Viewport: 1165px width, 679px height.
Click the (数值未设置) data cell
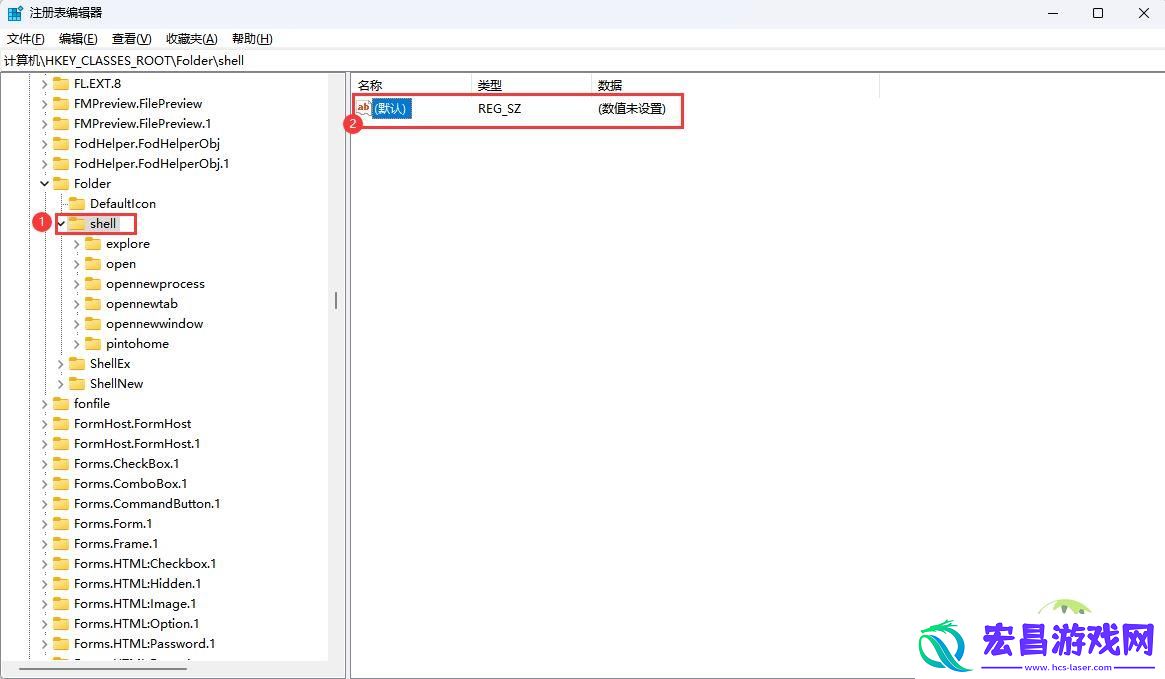pyautogui.click(x=632, y=109)
